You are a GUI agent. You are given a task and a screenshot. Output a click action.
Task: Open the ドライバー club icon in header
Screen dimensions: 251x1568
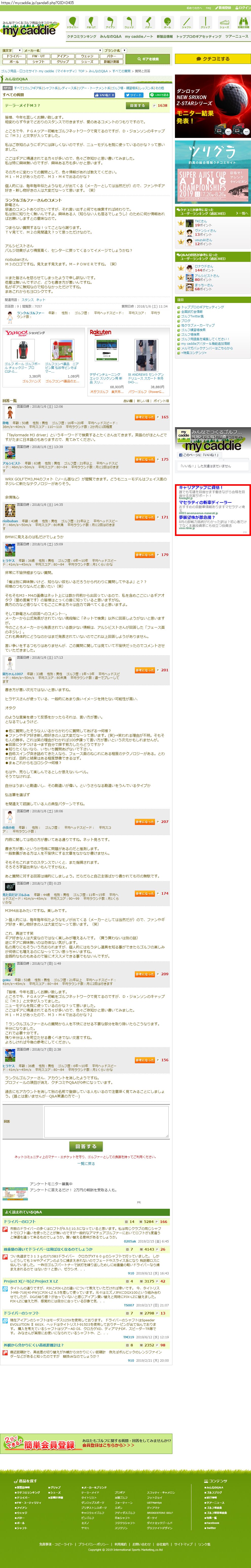[x=73, y=23]
